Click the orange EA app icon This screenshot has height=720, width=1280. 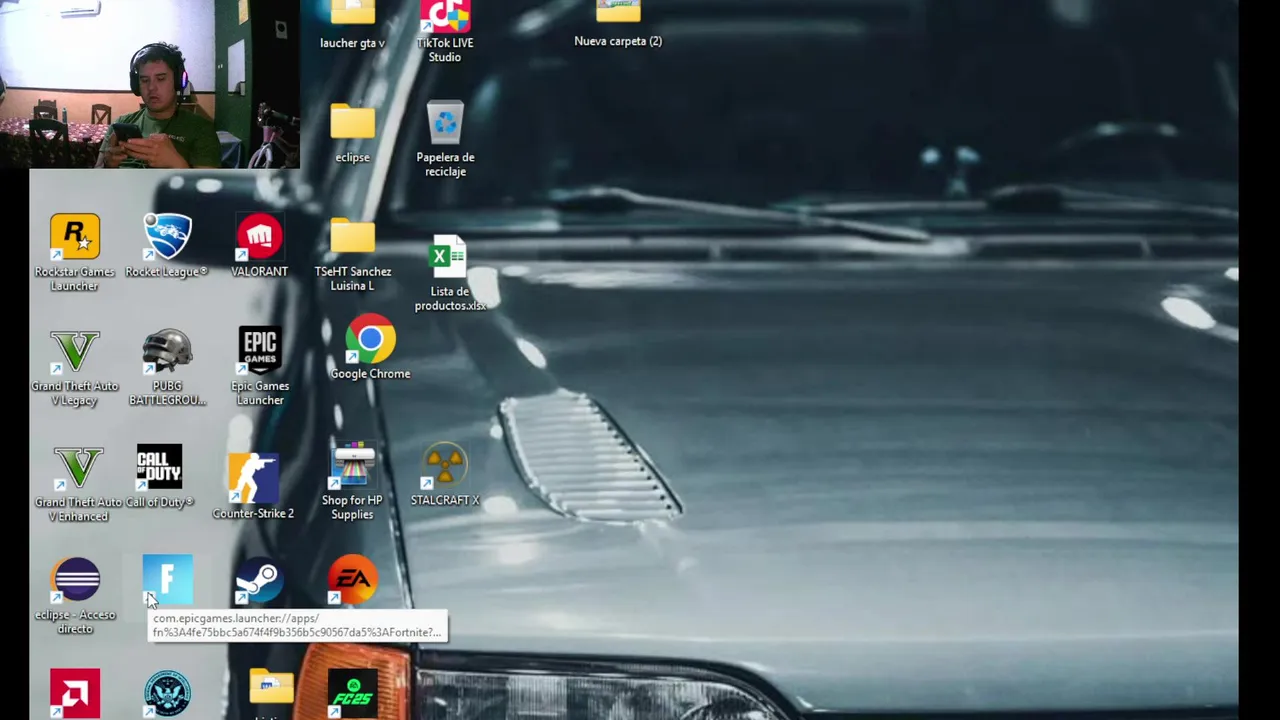352,580
